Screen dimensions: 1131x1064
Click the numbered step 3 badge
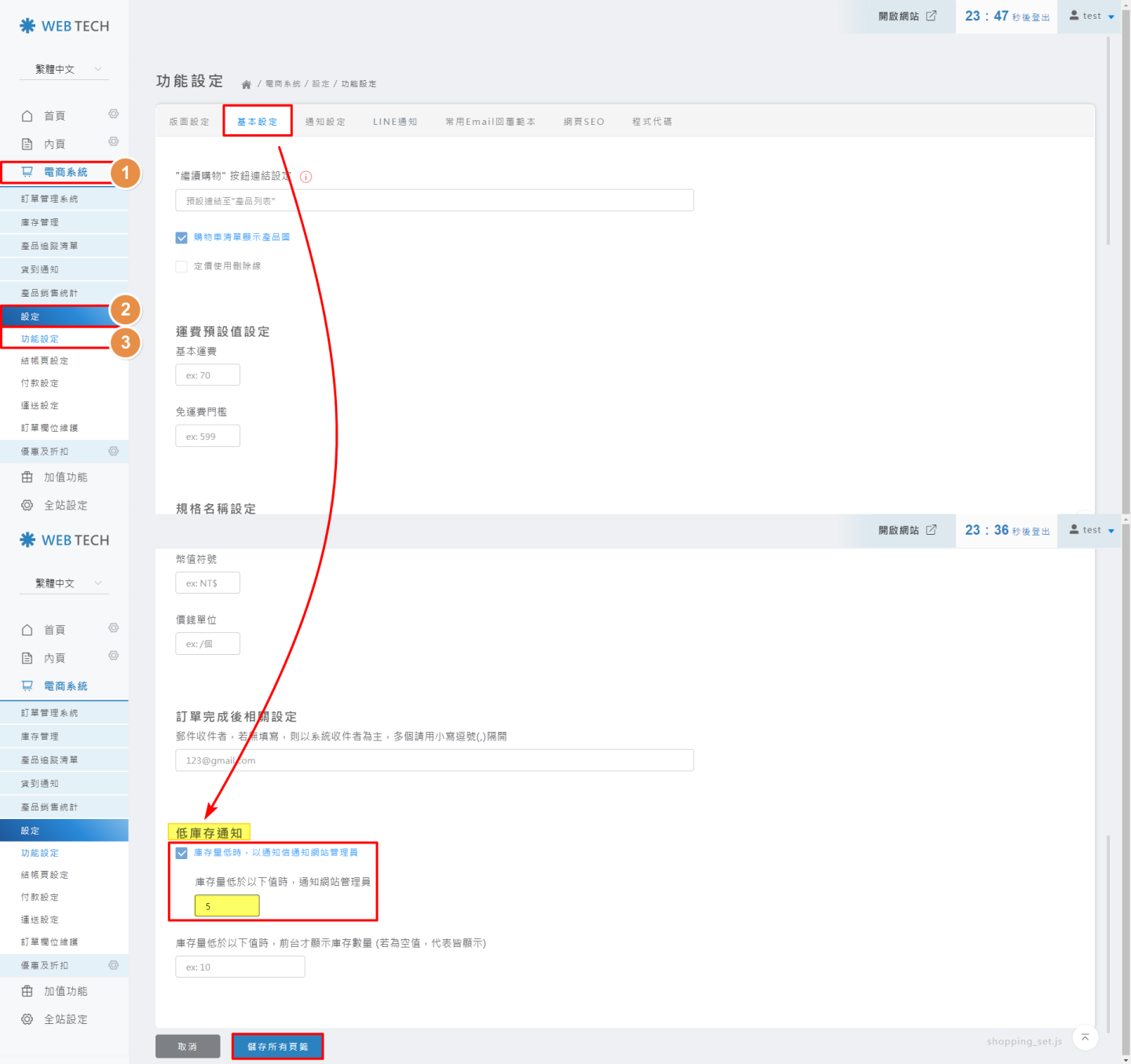point(125,342)
